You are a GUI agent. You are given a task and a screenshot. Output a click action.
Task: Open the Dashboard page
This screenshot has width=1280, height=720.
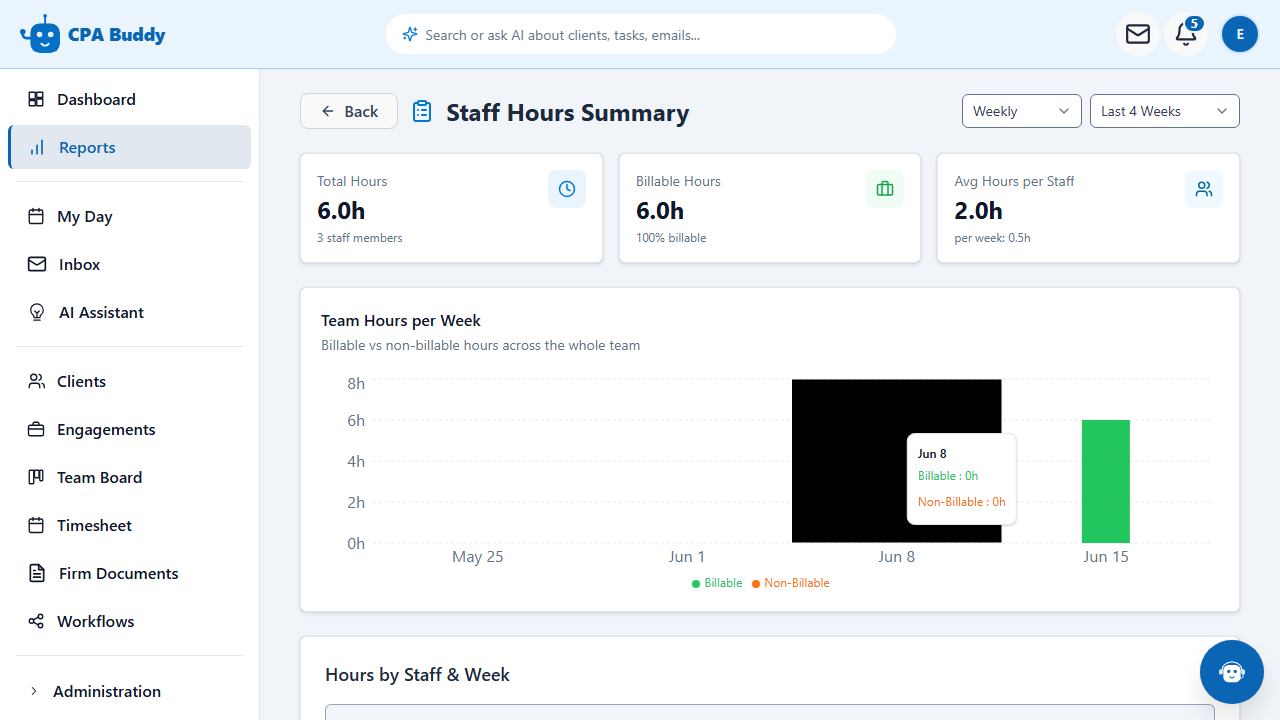129,99
